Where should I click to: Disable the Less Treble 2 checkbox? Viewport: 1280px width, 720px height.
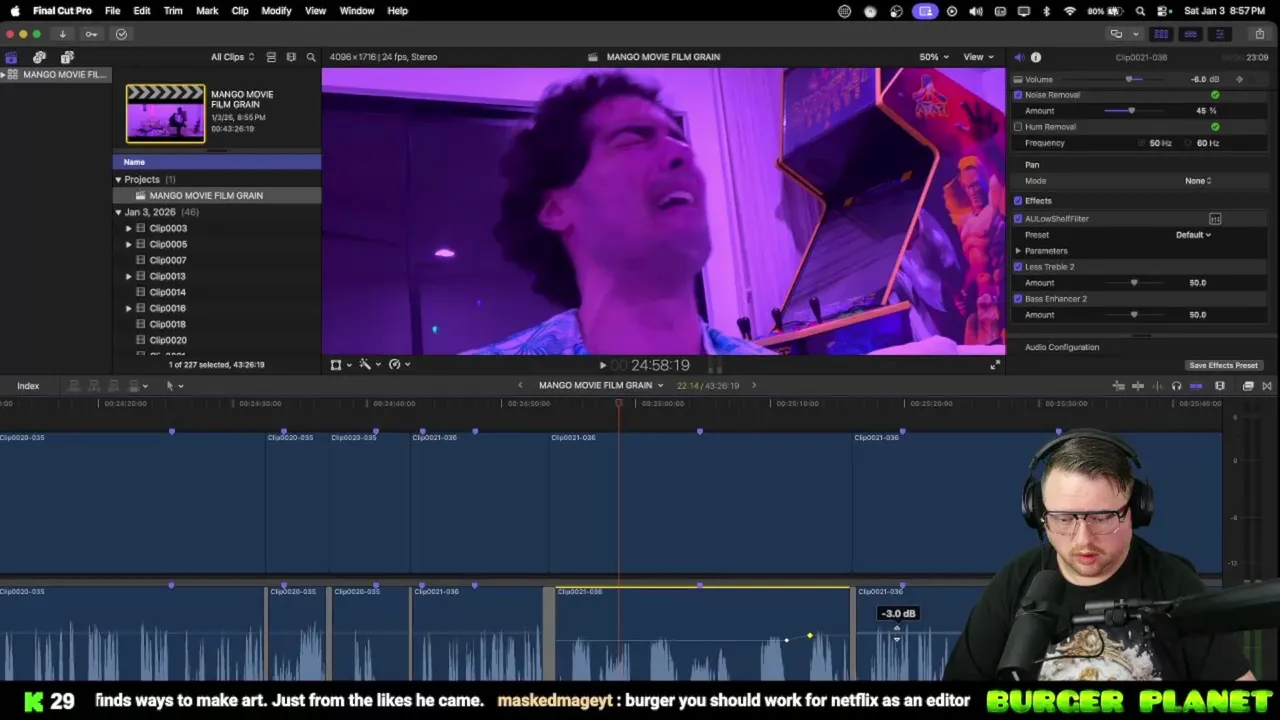(1018, 267)
